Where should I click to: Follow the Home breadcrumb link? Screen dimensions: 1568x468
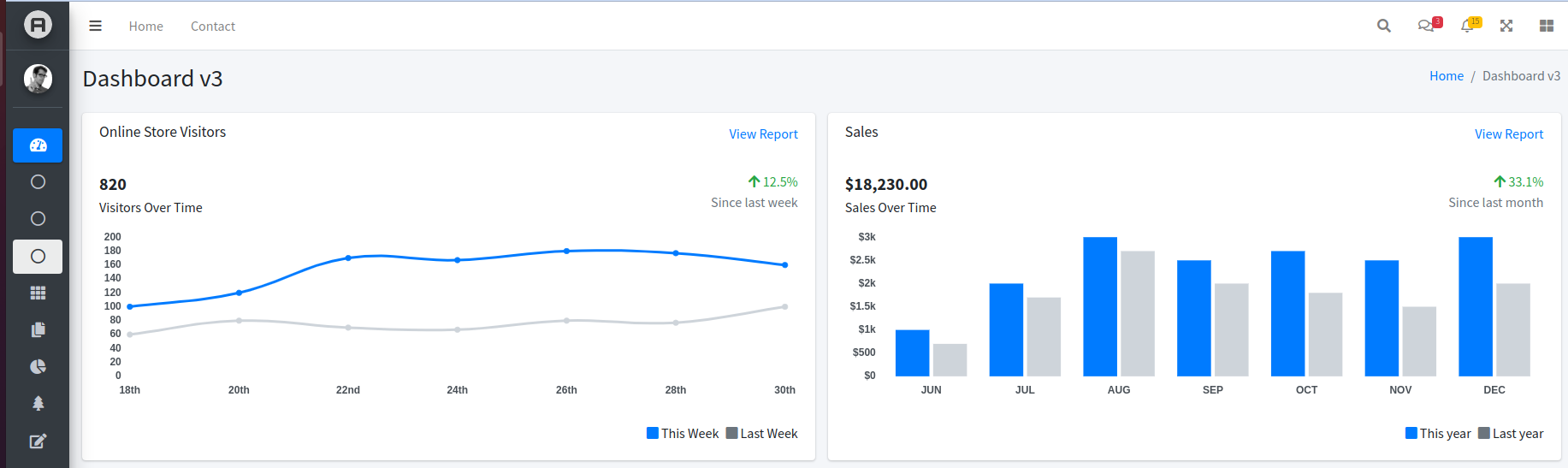(1447, 76)
